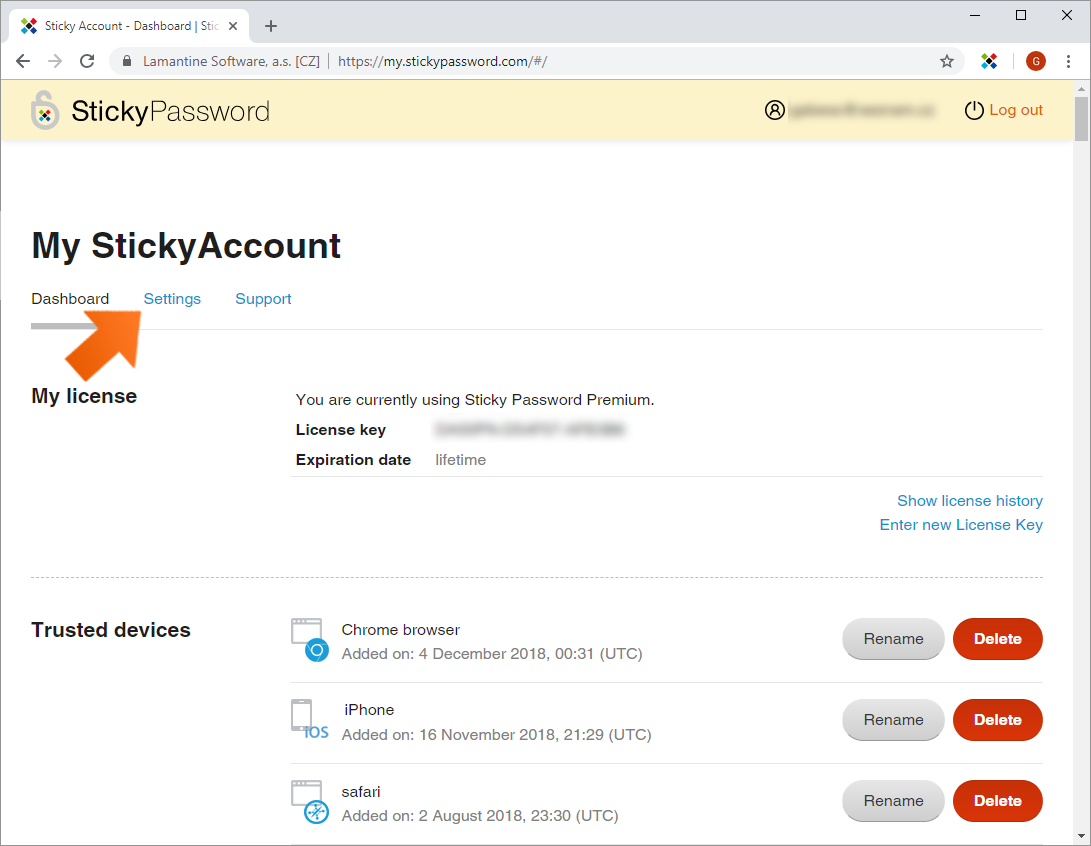Open the Chrome profile avatar G
The width and height of the screenshot is (1091, 846).
(x=1035, y=61)
